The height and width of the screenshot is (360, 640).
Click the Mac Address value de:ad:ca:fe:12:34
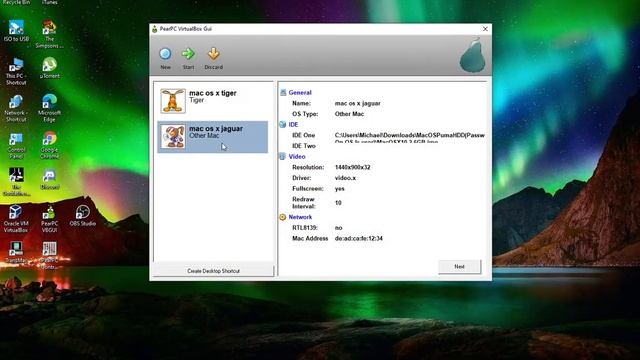tap(359, 238)
